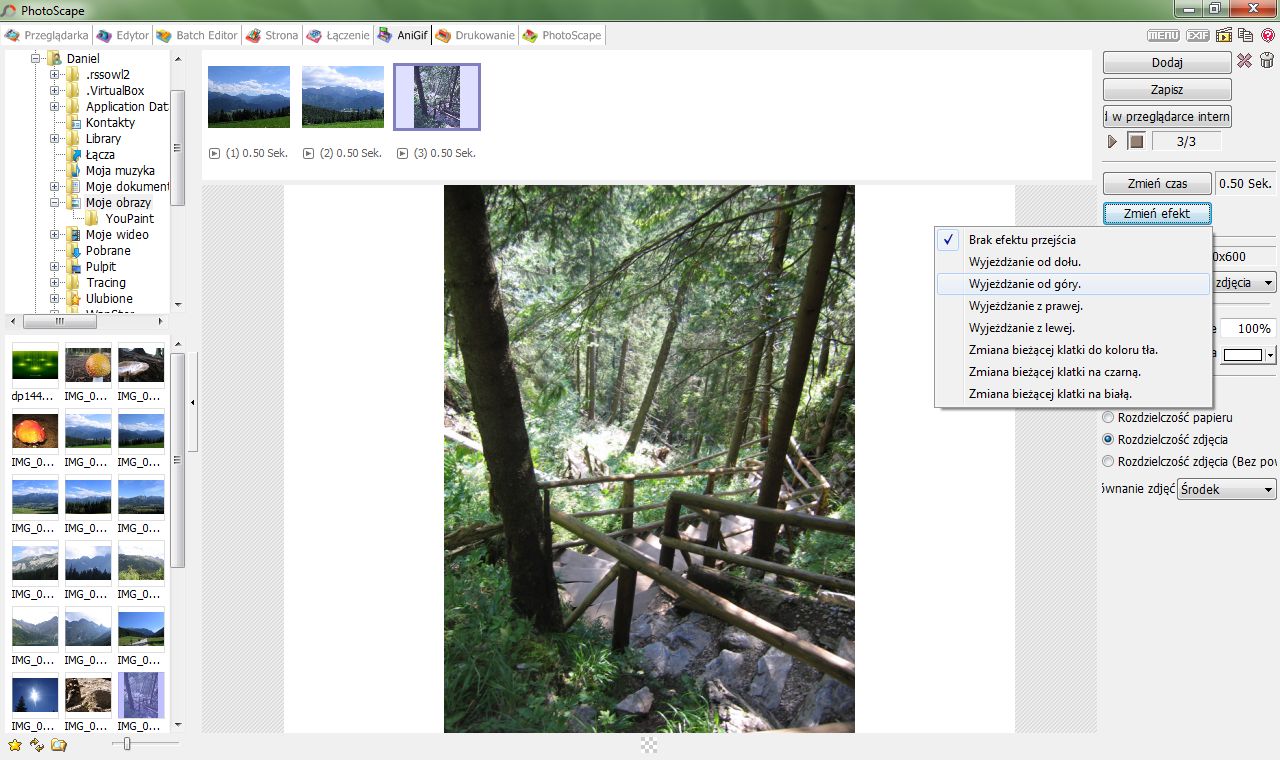Choose Wyjeżdżanie od góry effect
This screenshot has height=760, width=1280.
[1073, 284]
